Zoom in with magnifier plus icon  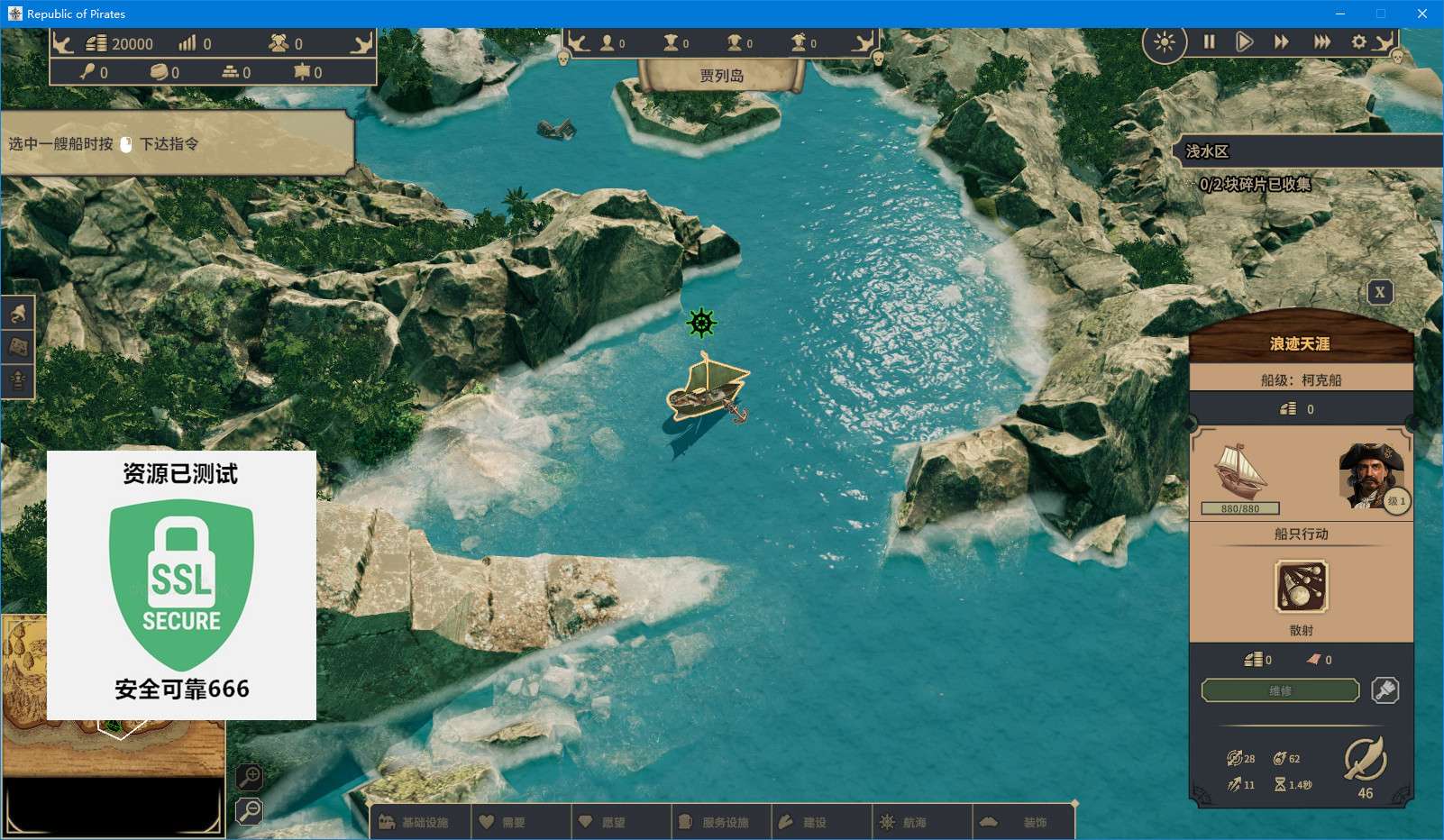click(250, 776)
